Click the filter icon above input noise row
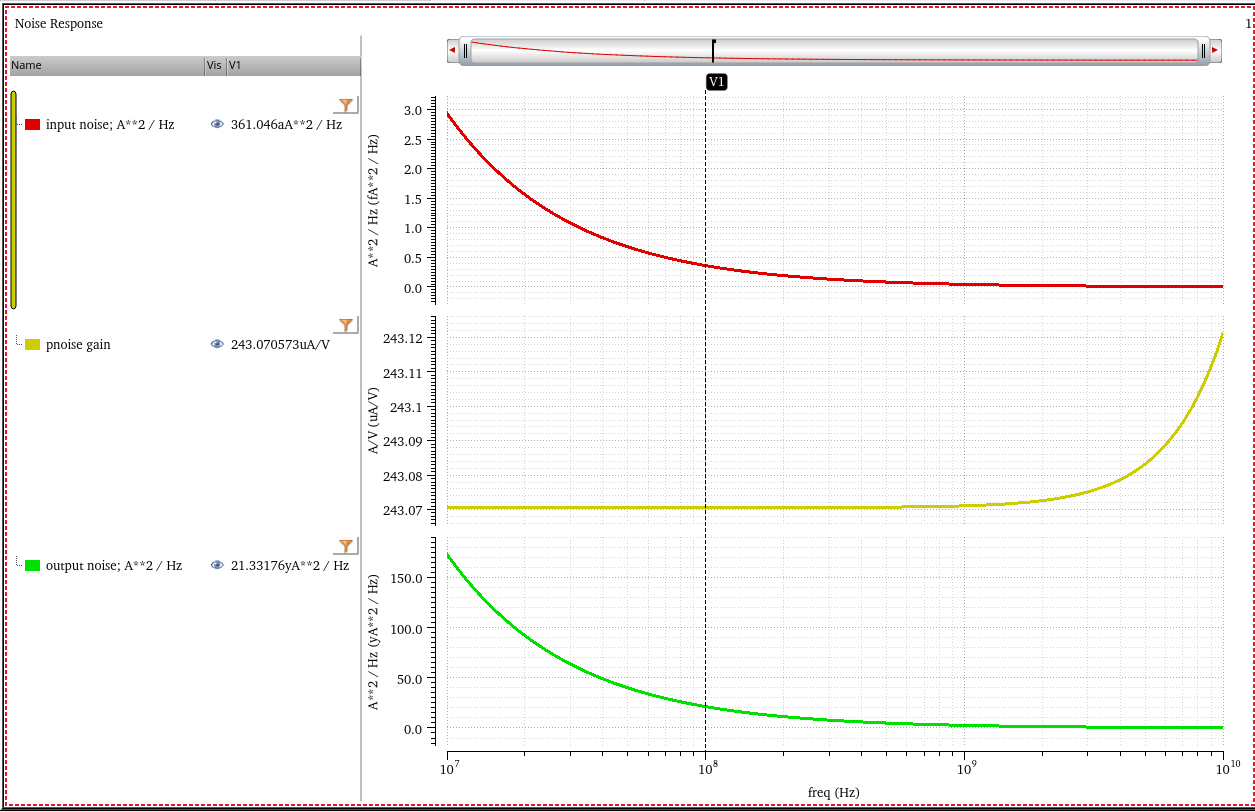The width and height of the screenshot is (1255, 812). [x=345, y=105]
